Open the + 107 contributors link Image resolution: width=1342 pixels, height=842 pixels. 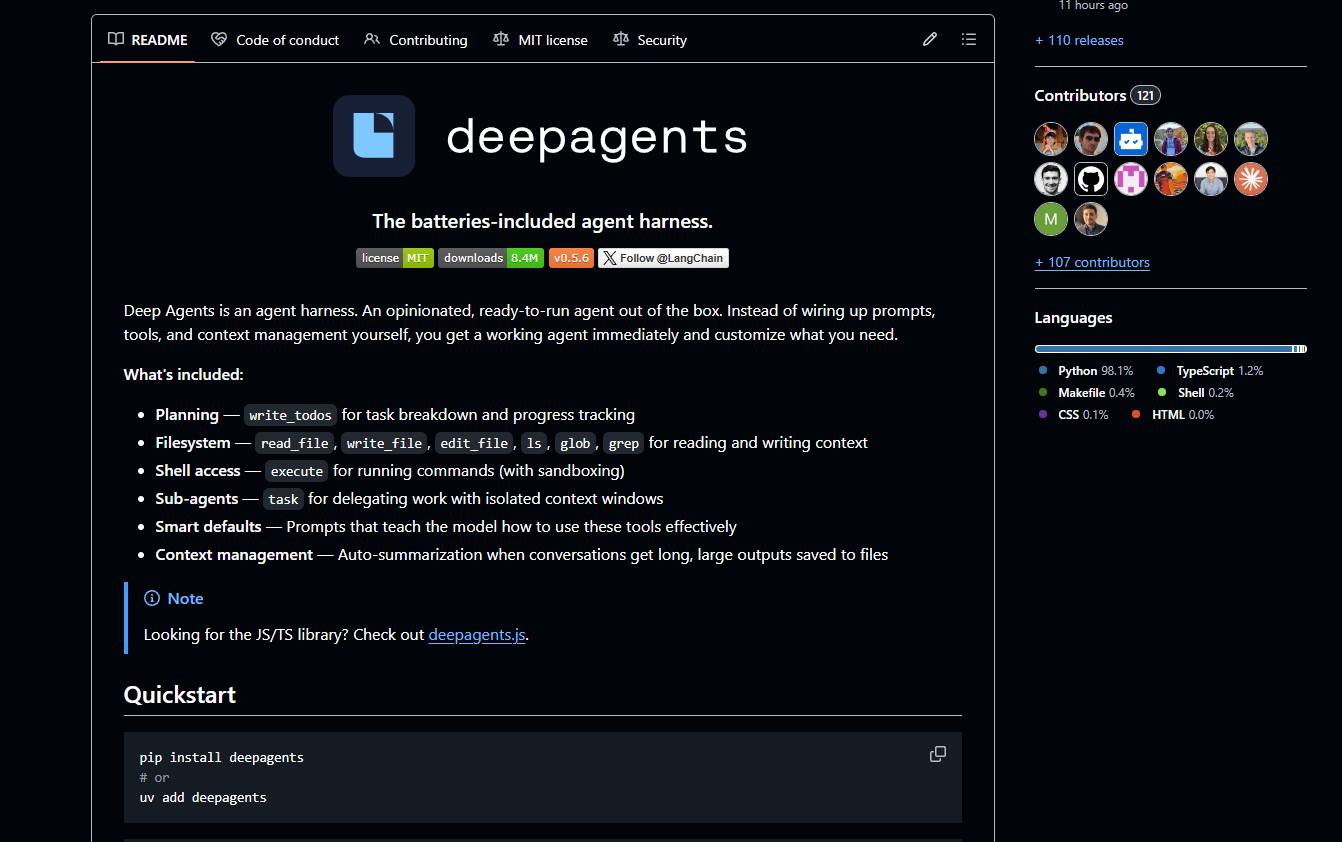1092,262
